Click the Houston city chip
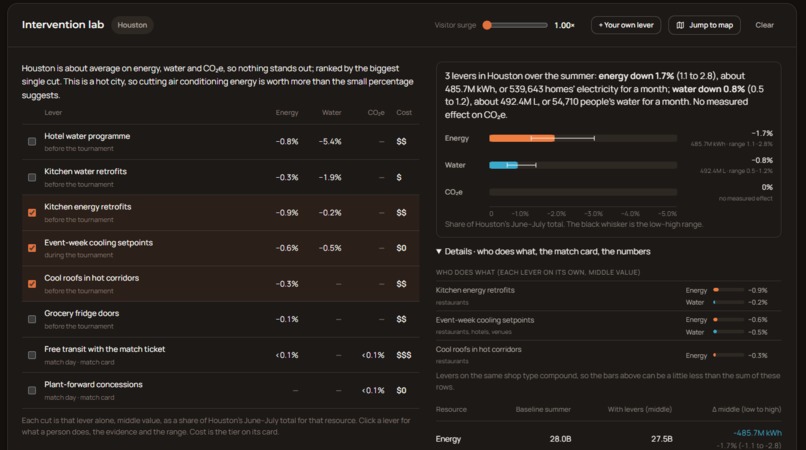 coord(132,25)
